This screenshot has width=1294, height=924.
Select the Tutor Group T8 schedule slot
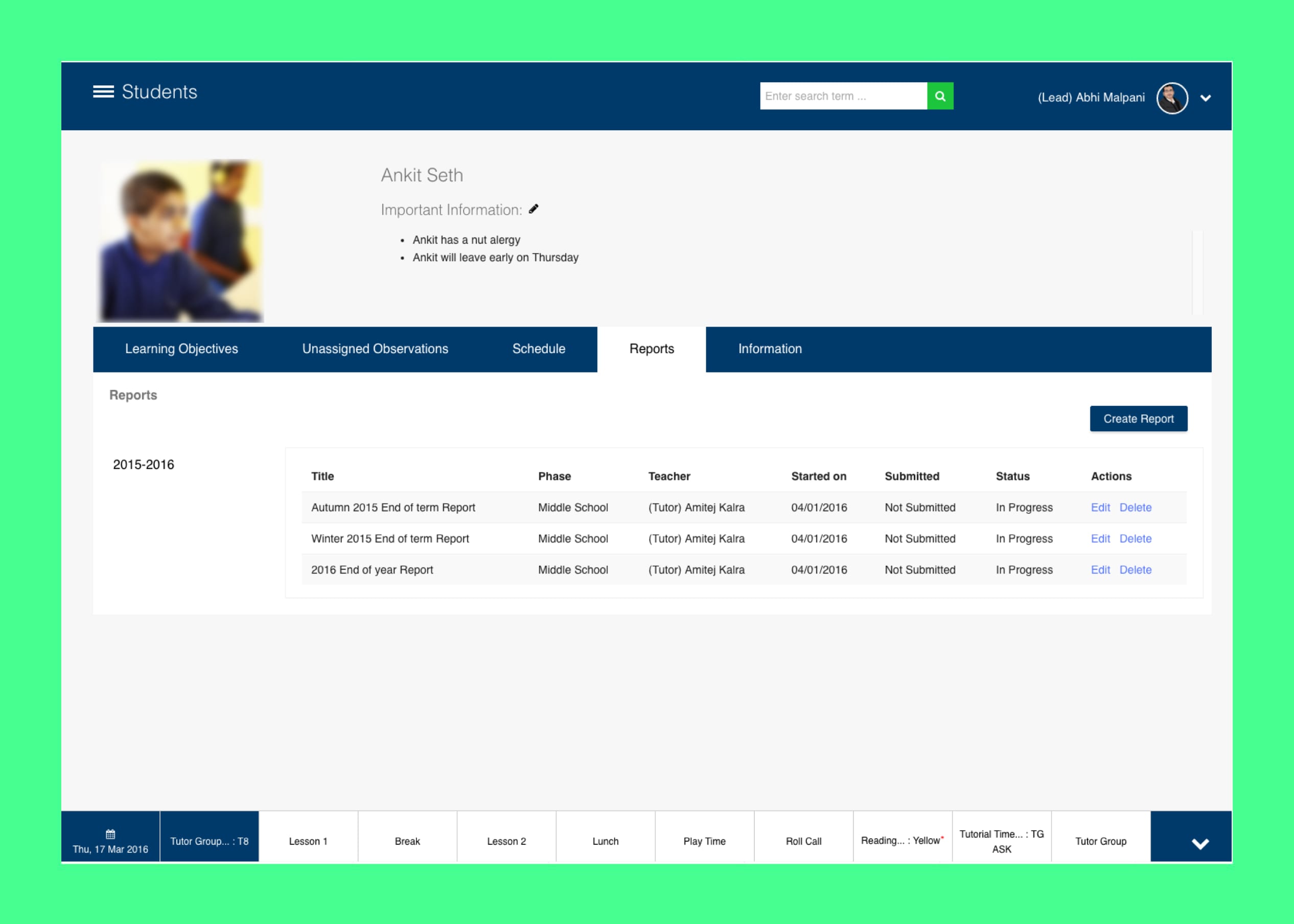210,841
